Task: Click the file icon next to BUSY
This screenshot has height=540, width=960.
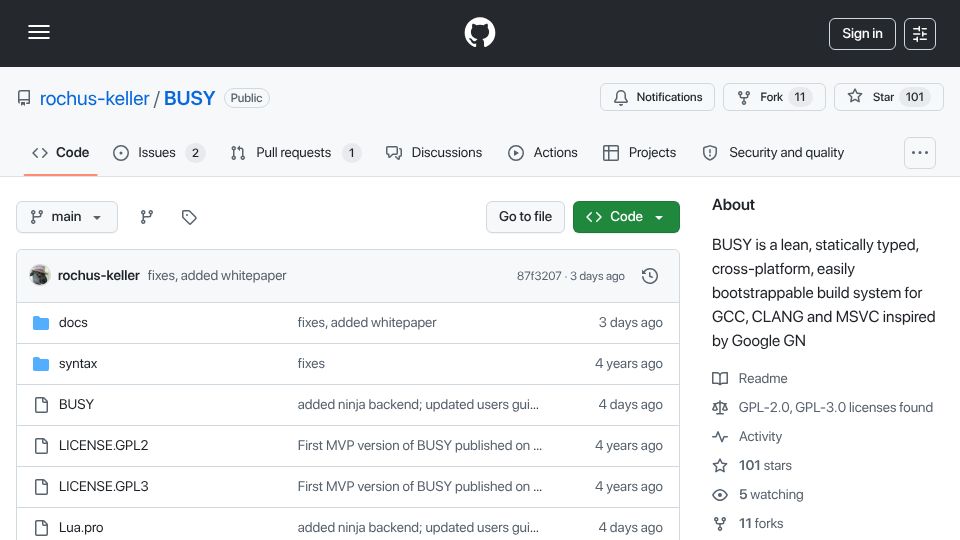Action: [41, 405]
